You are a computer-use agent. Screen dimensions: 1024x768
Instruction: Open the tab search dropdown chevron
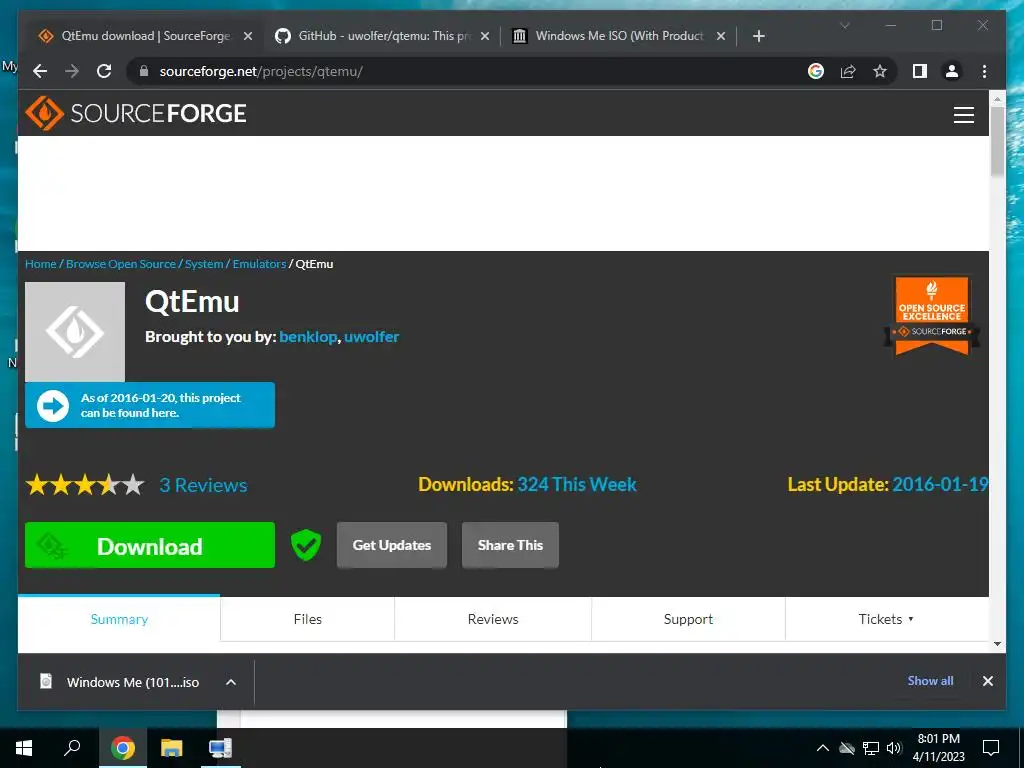(844, 25)
